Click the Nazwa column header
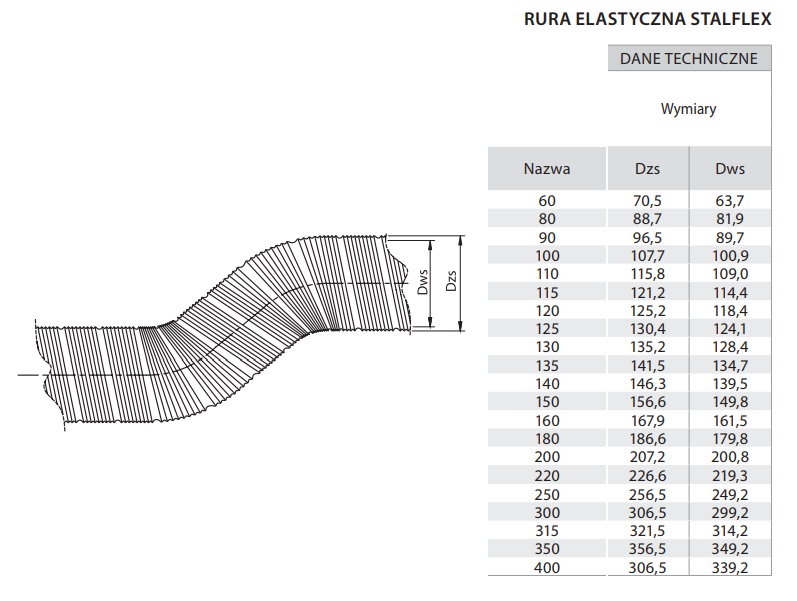Screen dimensions: 797x601 [x=547, y=169]
